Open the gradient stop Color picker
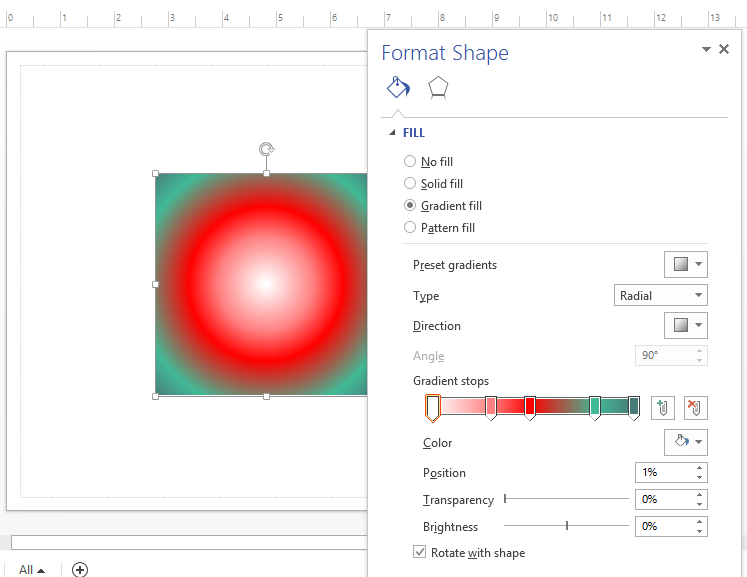The height and width of the screenshot is (577, 747). (686, 442)
